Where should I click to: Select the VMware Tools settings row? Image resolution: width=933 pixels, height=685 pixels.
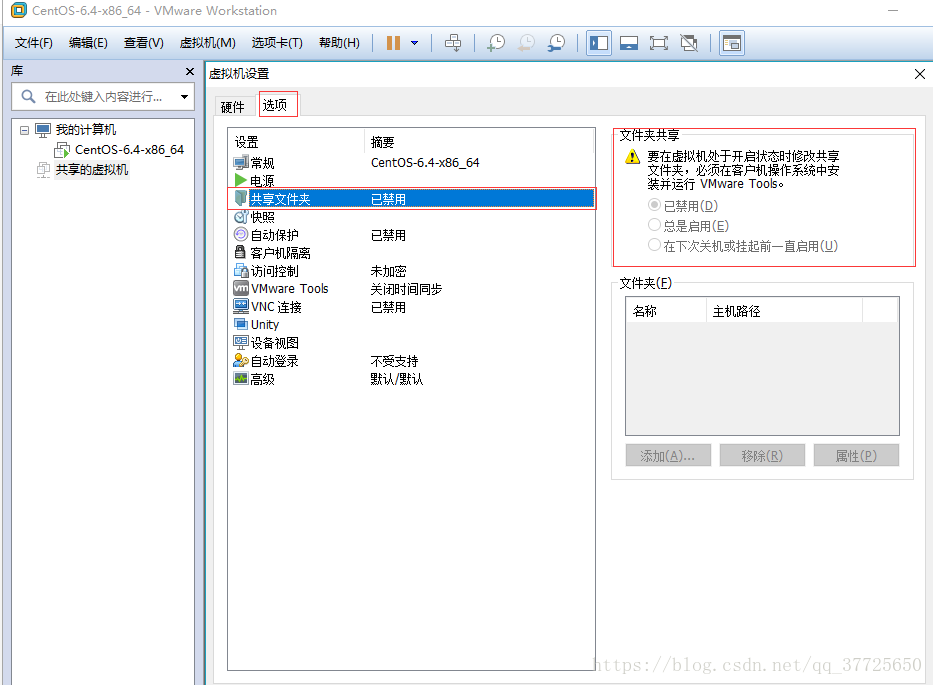(x=411, y=289)
